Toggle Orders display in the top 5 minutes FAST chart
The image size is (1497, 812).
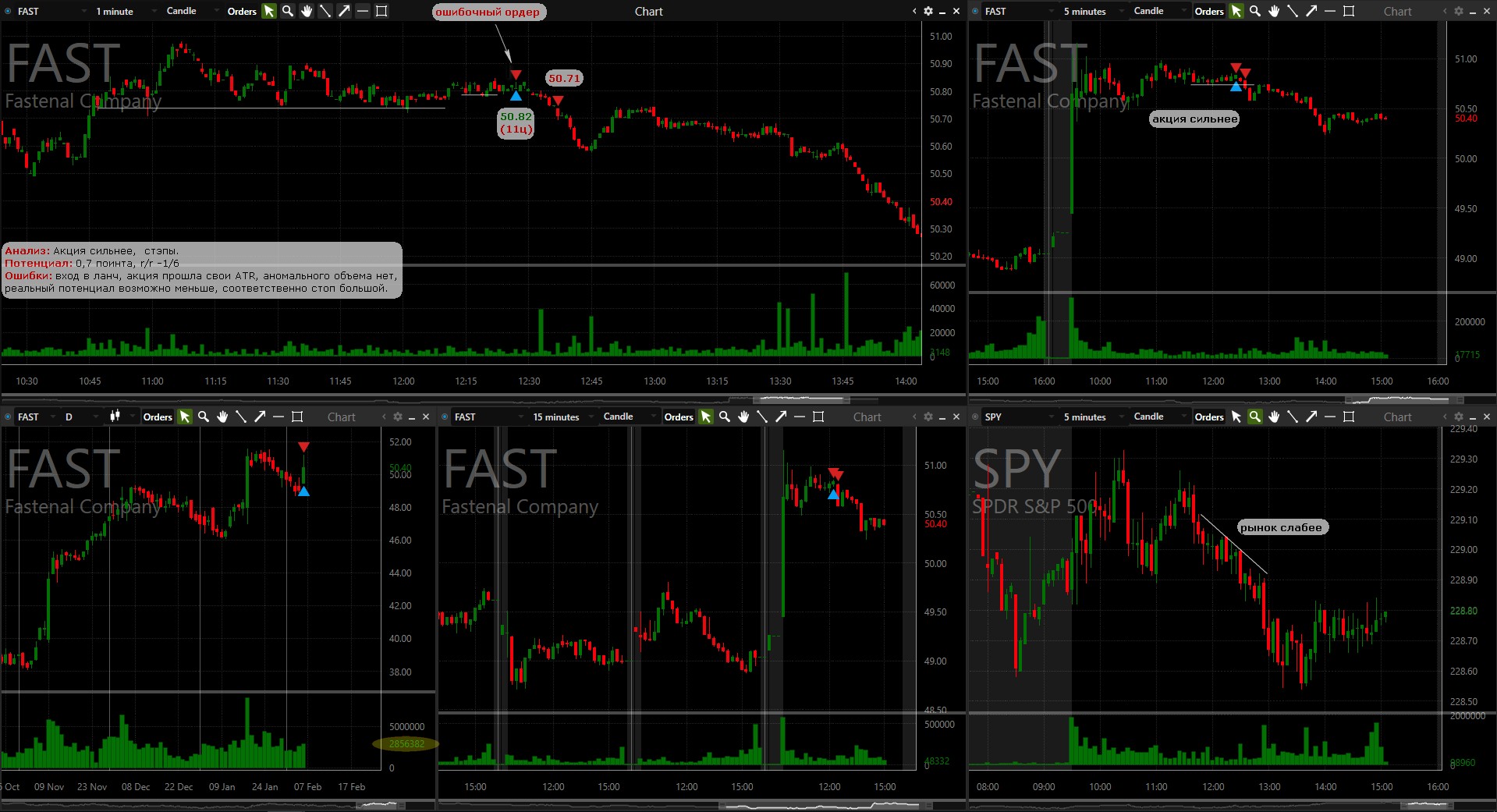click(1209, 11)
